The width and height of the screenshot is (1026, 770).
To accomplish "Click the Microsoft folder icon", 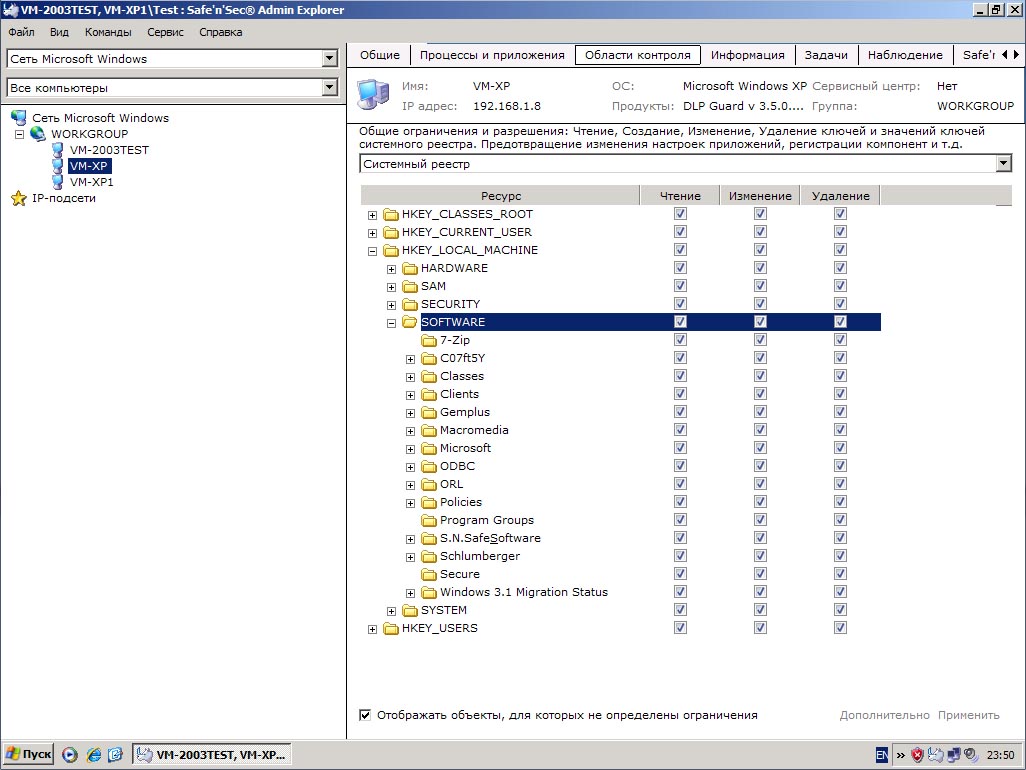I will (x=429, y=448).
